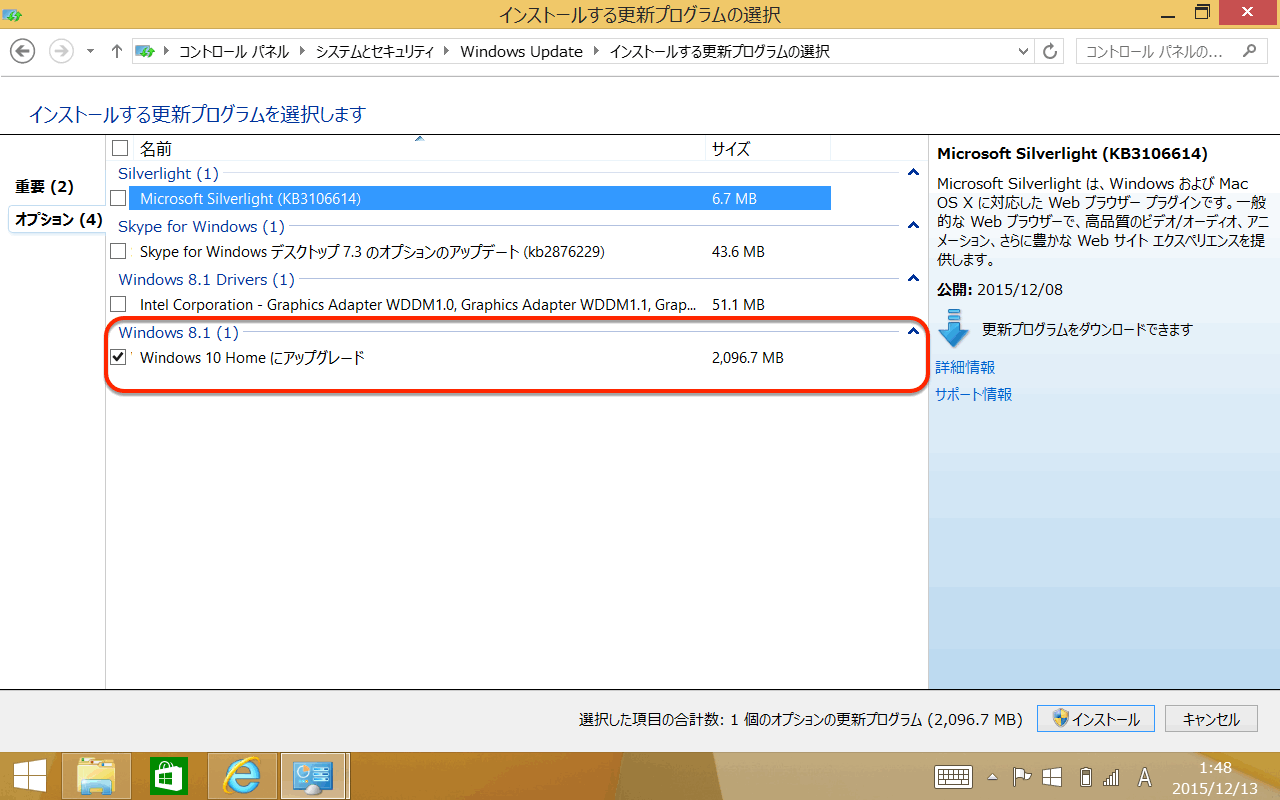
Task: Open File Explorer from the taskbar
Action: [96, 776]
